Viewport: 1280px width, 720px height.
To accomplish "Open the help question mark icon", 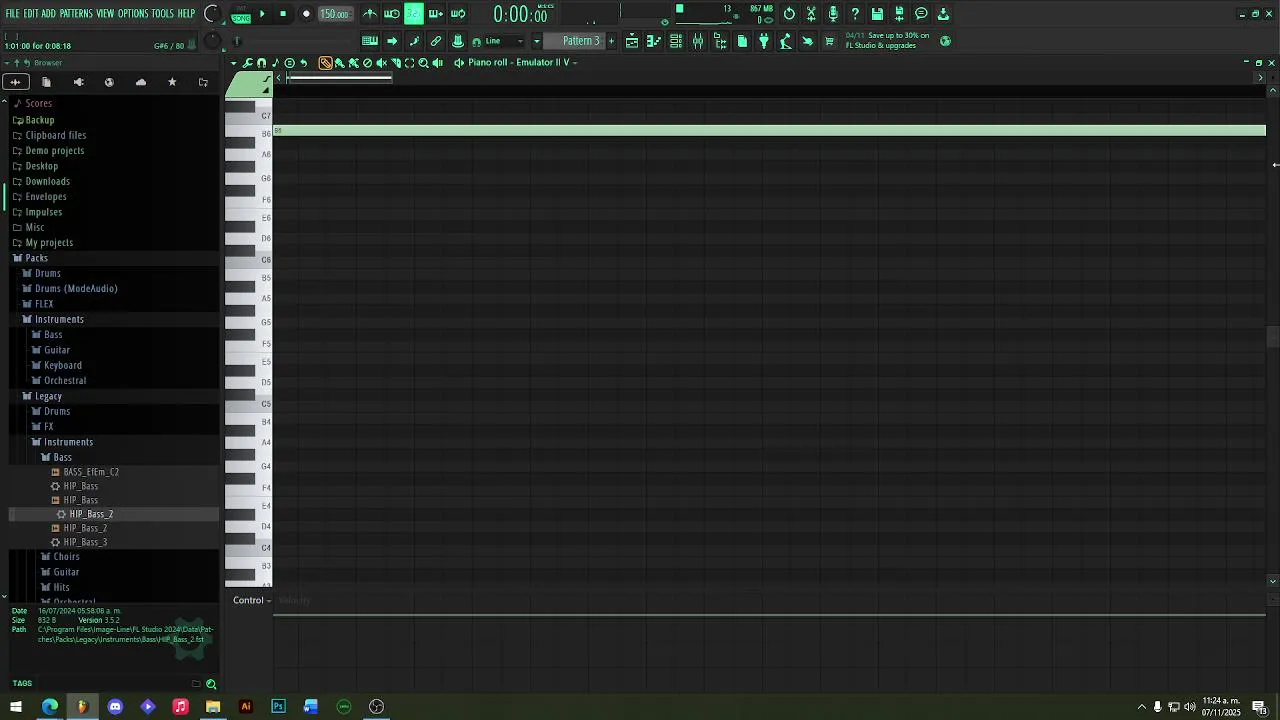I will pyautogui.click(x=855, y=14).
